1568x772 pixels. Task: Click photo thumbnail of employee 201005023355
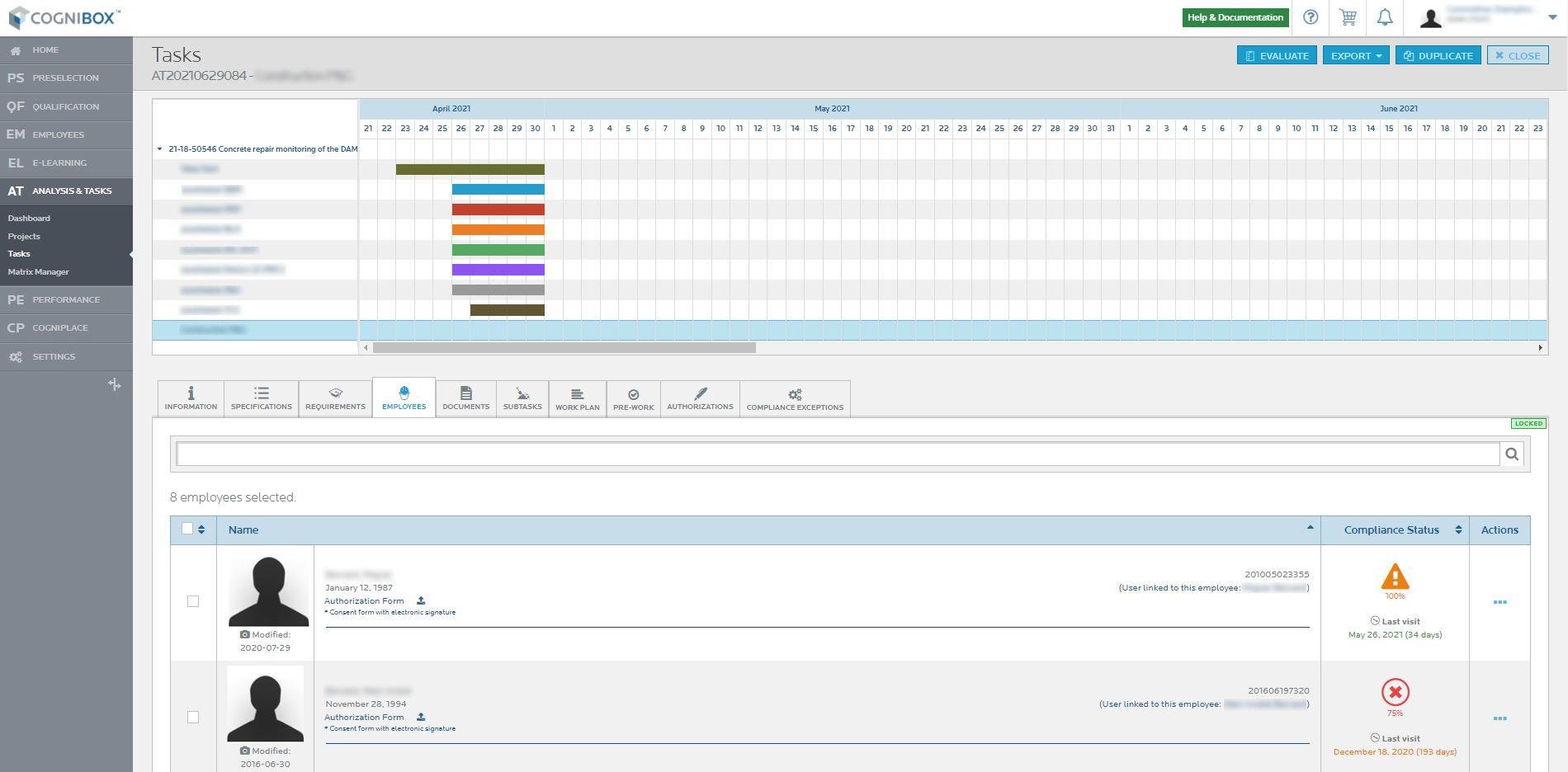pos(268,591)
